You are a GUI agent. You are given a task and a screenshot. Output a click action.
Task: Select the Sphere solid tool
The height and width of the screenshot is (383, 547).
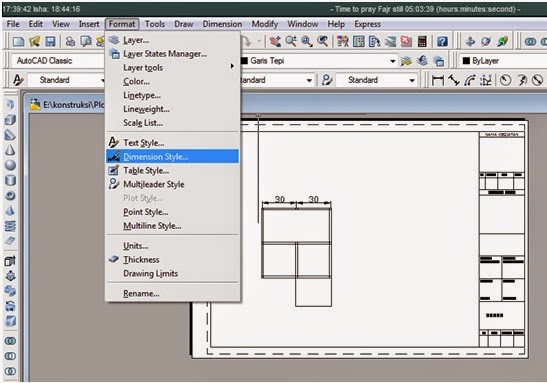pos(10,165)
